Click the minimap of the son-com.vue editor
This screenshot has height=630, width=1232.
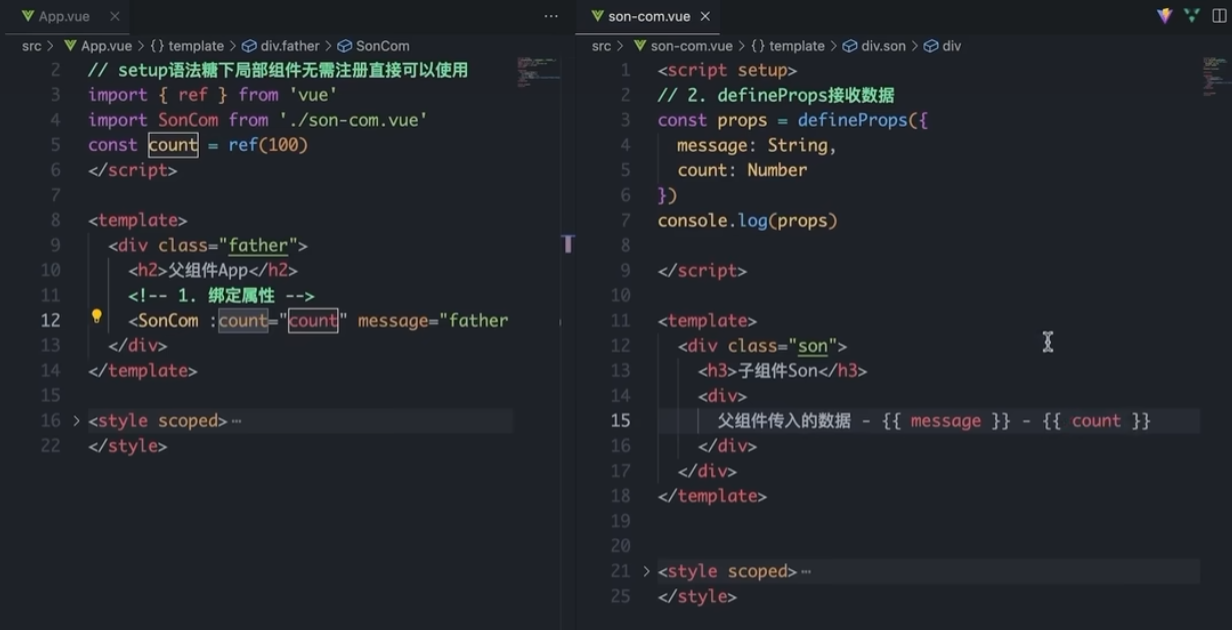point(1214,76)
